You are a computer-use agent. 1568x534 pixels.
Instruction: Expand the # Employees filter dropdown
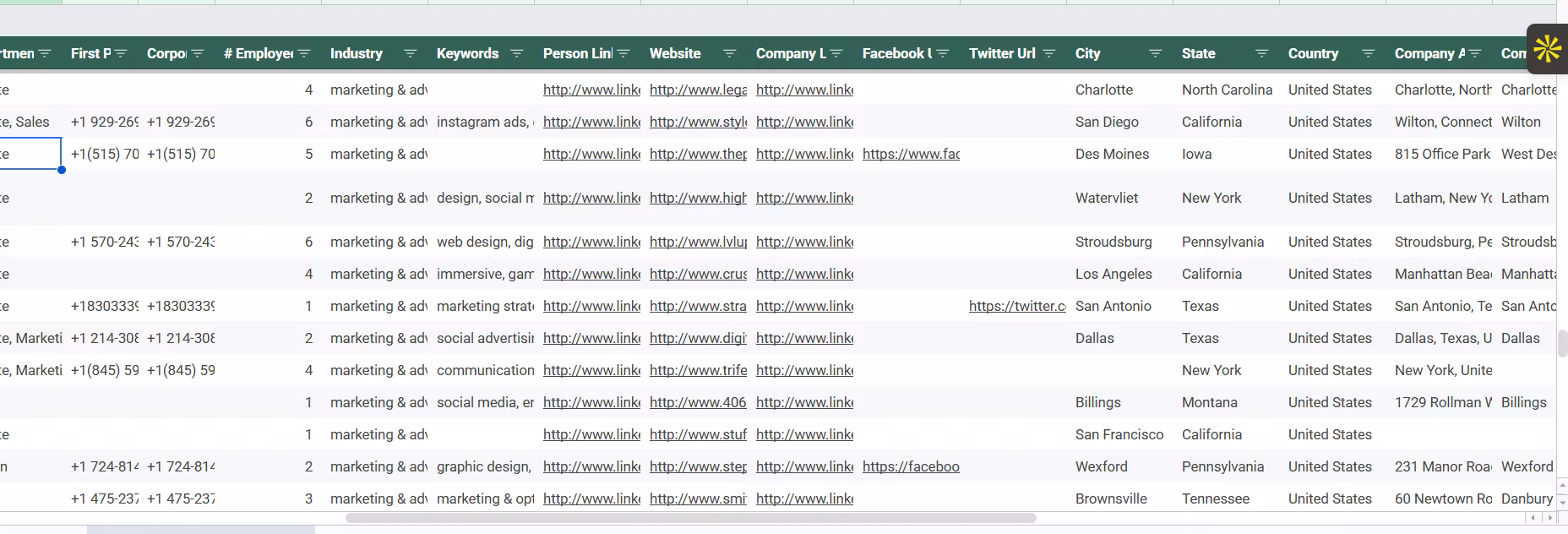coord(303,53)
